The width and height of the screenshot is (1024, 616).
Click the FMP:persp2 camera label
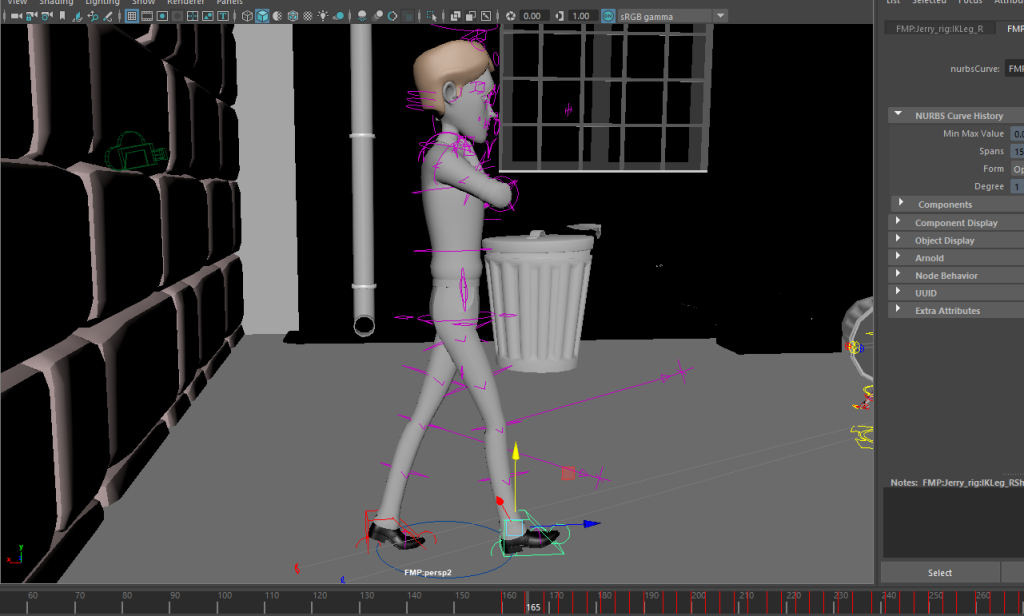tap(428, 572)
